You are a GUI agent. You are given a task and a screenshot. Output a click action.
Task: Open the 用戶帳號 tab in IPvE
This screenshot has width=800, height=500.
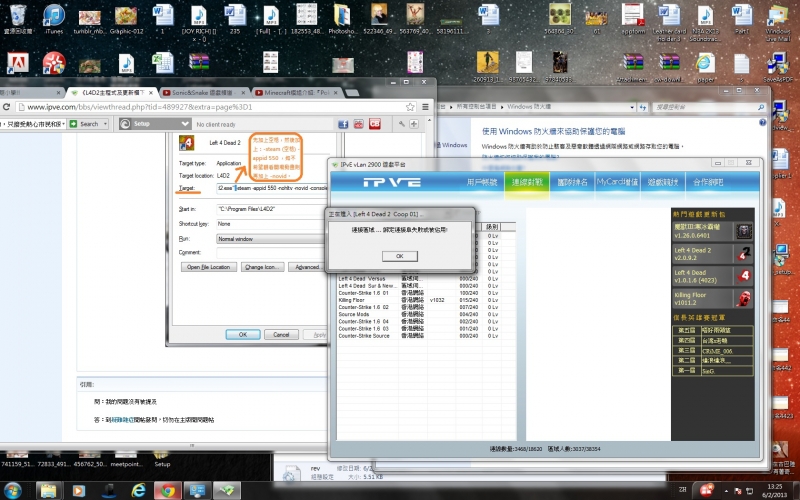[482, 182]
